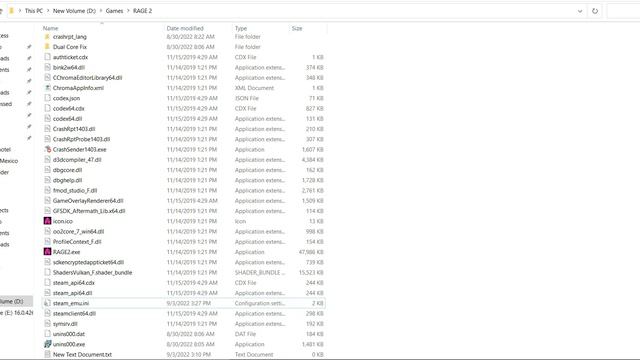Select fmod_studio_F.dll file name

click(75, 190)
